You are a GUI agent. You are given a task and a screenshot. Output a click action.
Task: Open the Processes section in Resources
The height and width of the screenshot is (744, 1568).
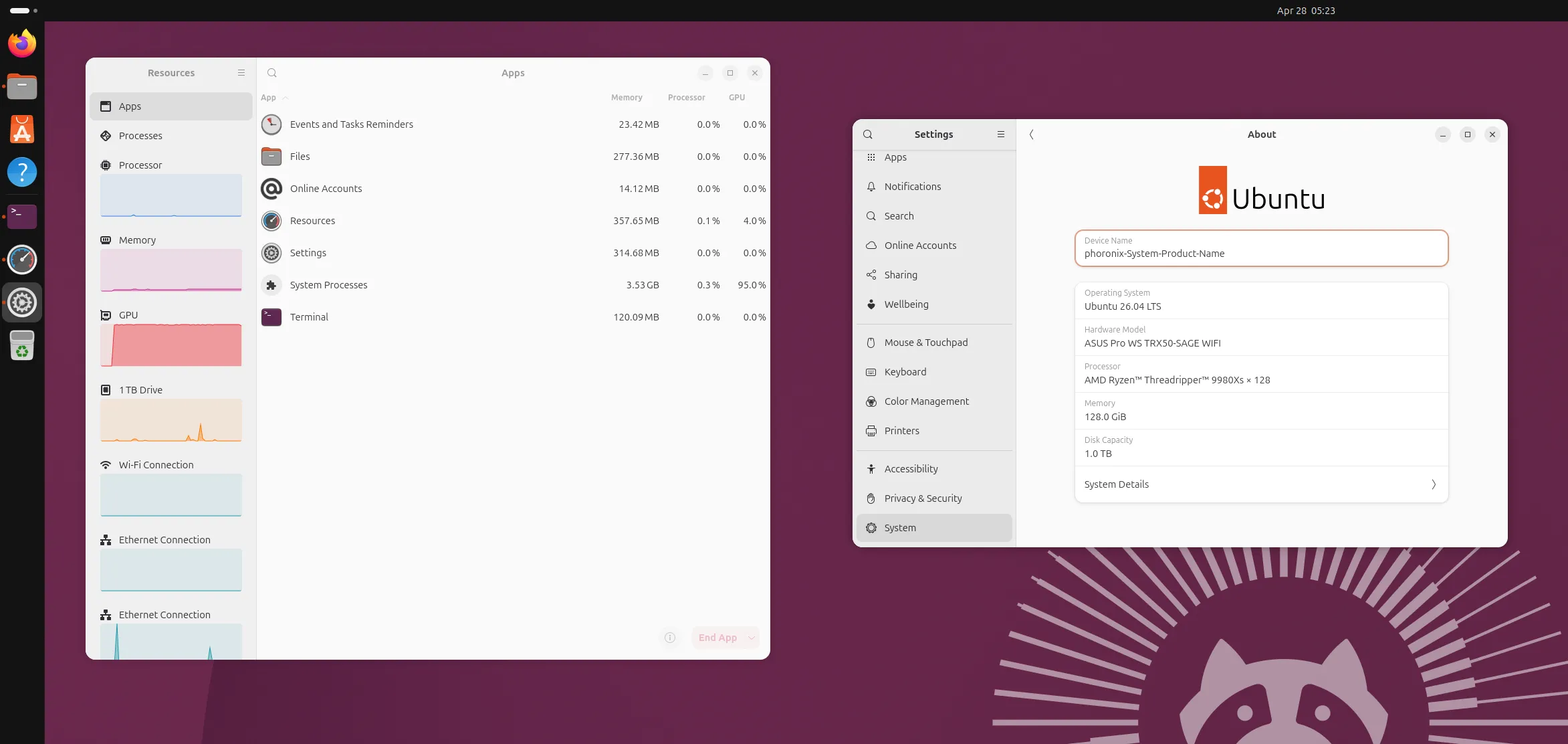click(x=140, y=135)
